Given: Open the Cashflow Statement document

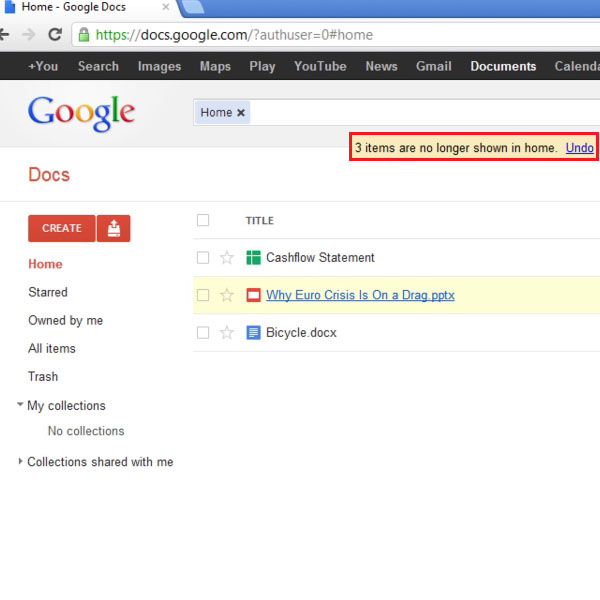Looking at the screenshot, I should coord(320,258).
